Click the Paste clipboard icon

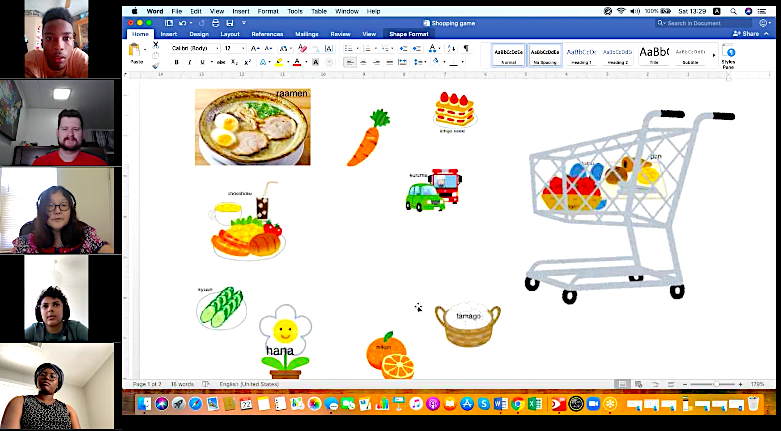coord(135,51)
